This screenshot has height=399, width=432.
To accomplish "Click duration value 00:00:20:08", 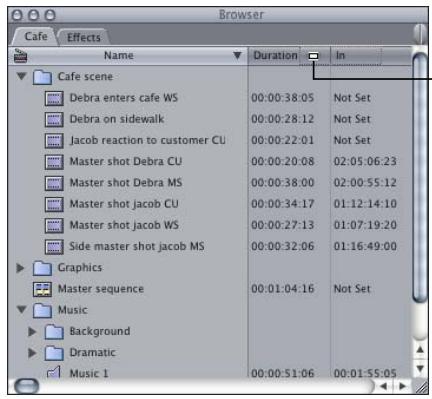I will pyautogui.click(x=282, y=162).
